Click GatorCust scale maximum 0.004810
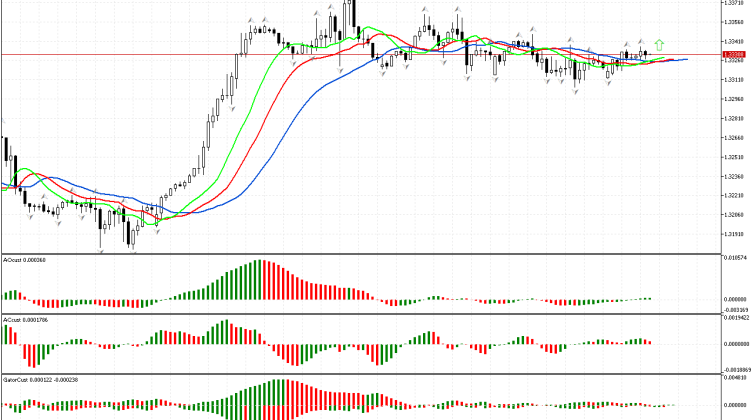 click(736, 380)
